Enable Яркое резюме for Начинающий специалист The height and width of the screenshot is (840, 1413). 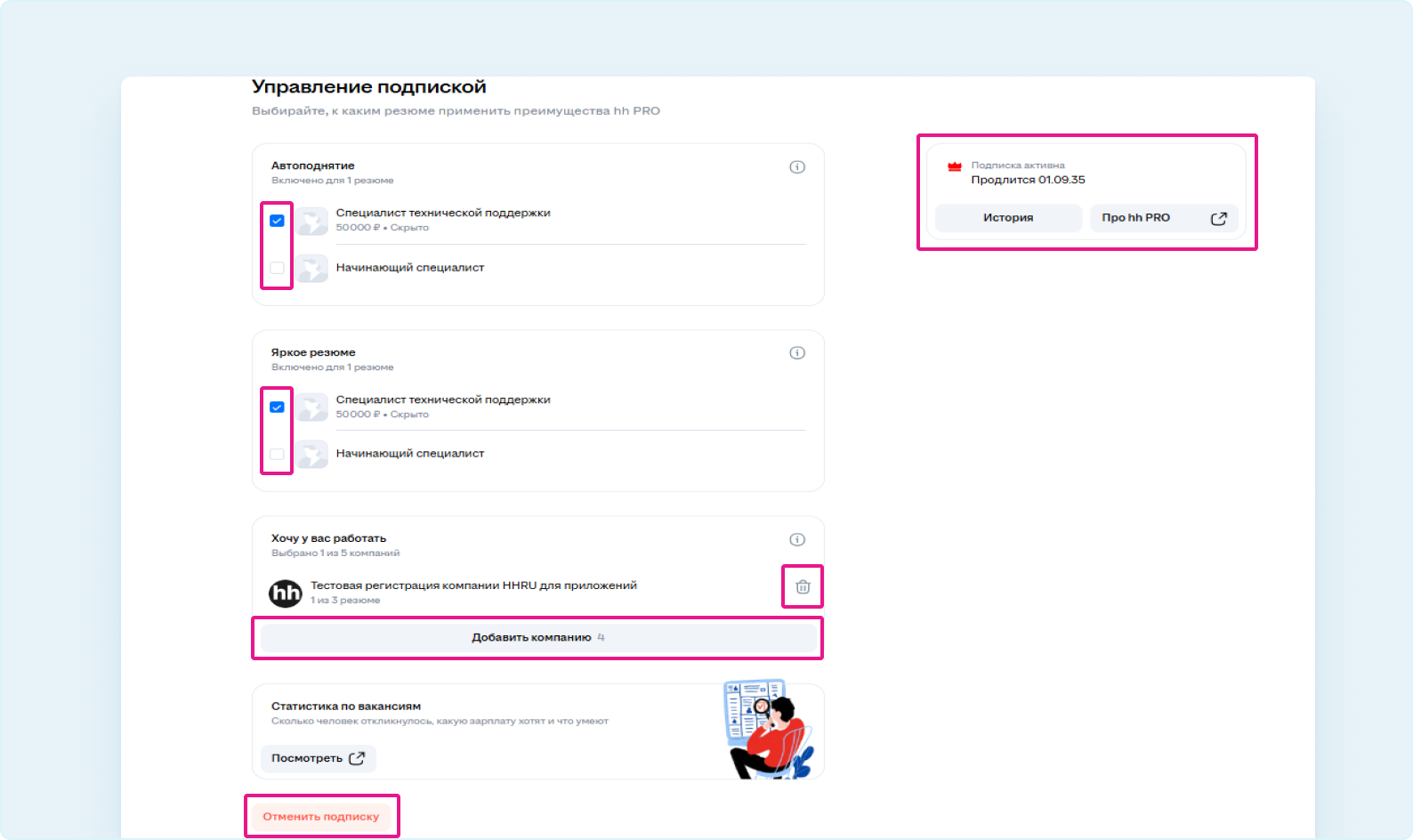pos(278,455)
